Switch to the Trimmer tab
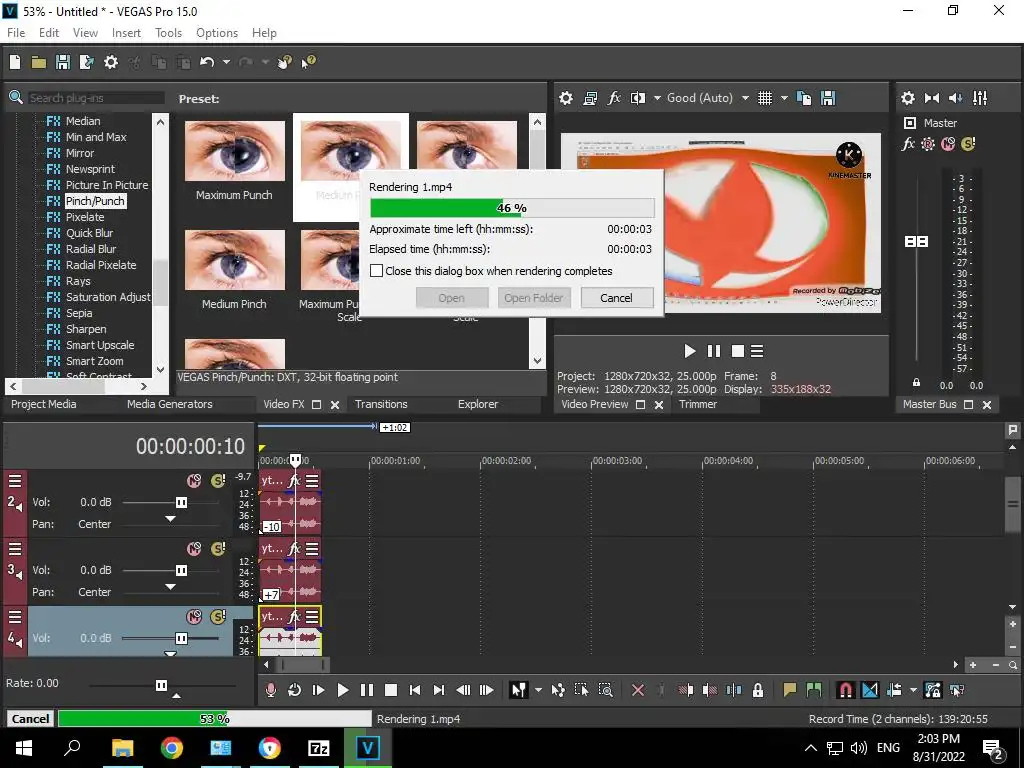1024x768 pixels. click(697, 404)
